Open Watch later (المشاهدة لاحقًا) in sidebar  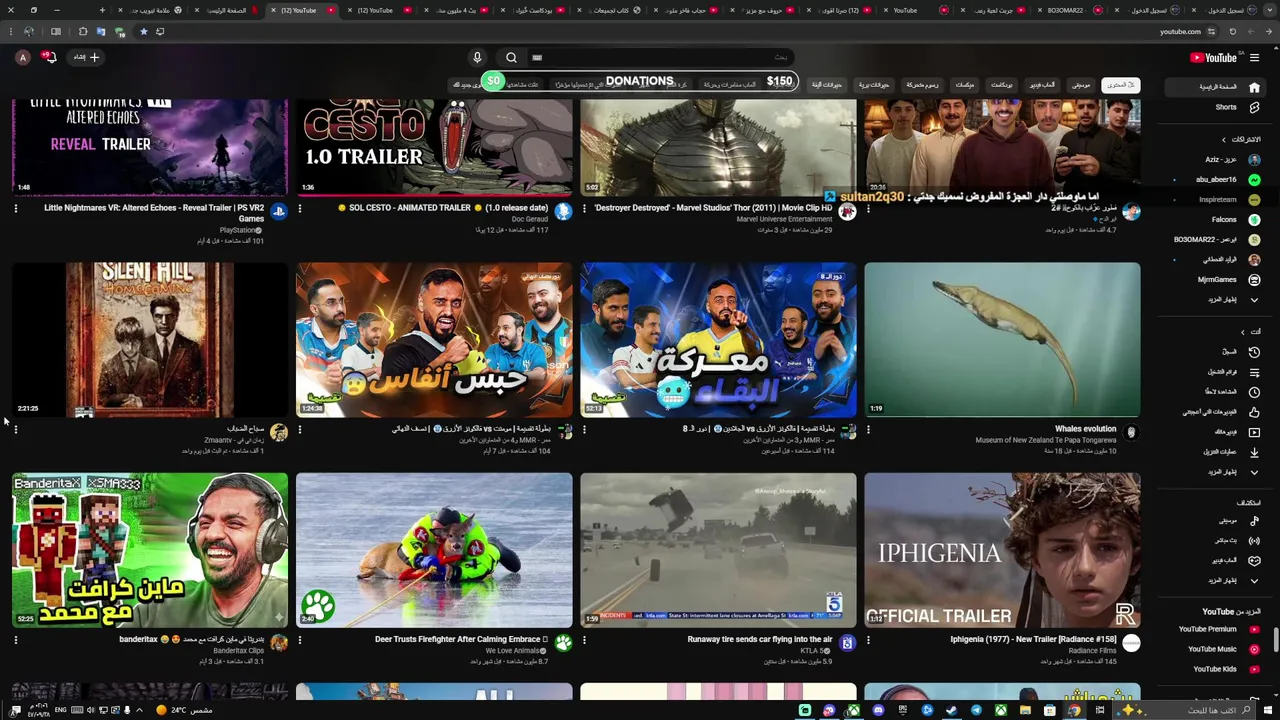coord(1215,392)
